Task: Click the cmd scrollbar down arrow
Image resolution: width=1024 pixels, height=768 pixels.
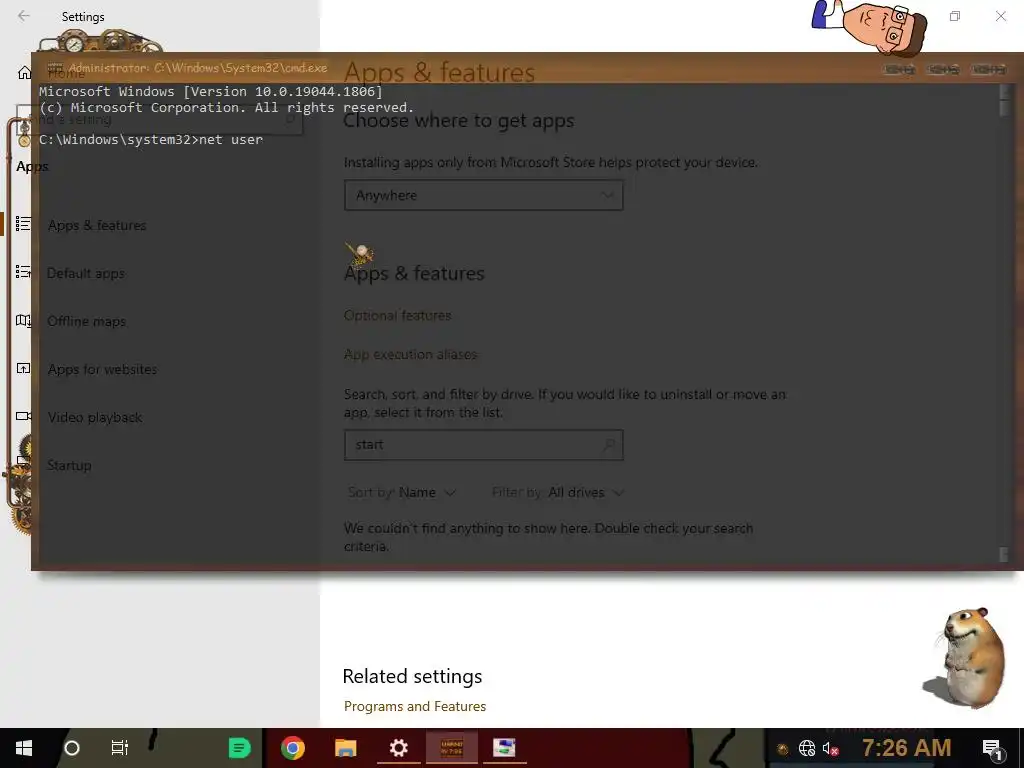Action: (1004, 554)
